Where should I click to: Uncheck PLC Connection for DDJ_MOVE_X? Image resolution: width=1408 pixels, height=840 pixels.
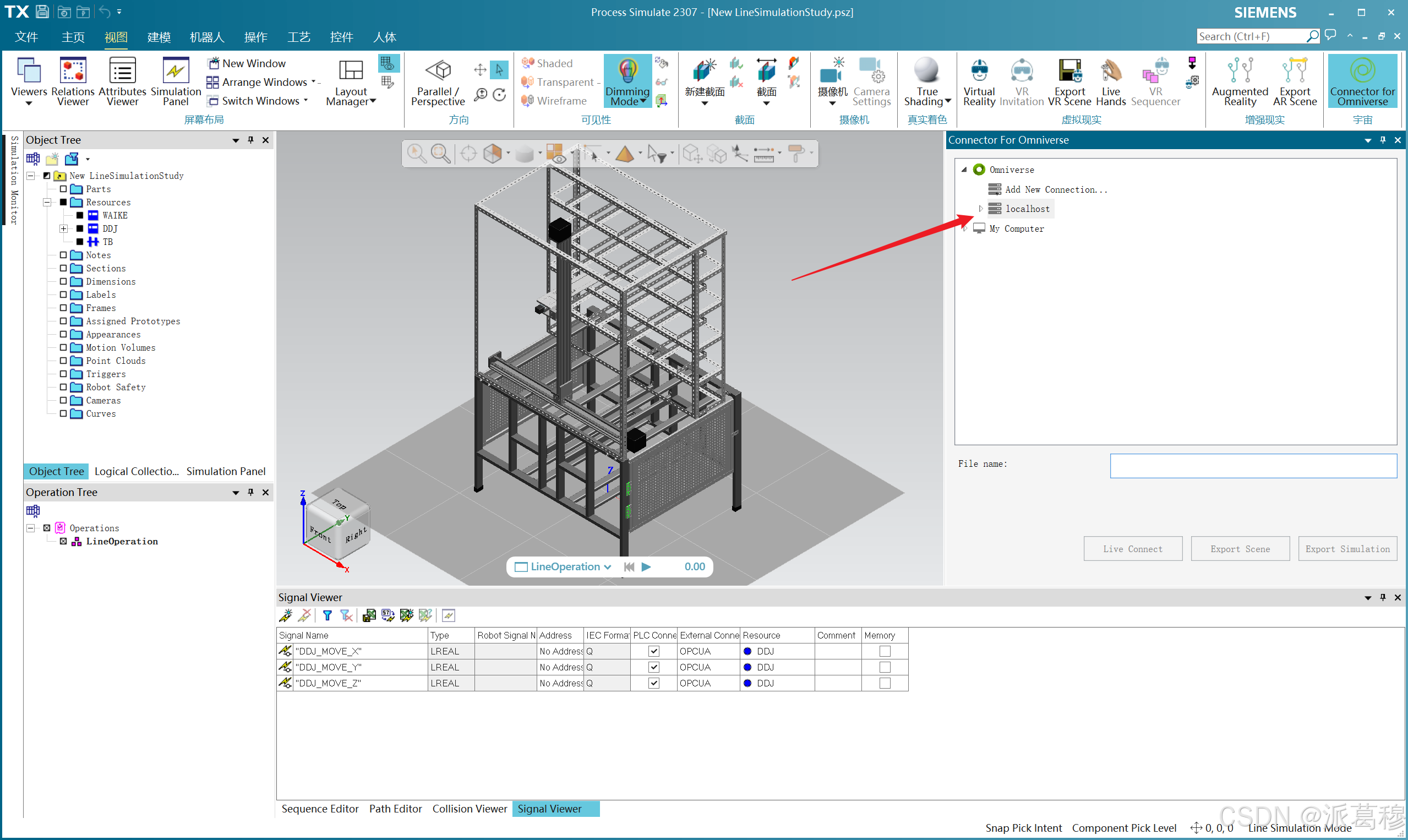(x=653, y=651)
